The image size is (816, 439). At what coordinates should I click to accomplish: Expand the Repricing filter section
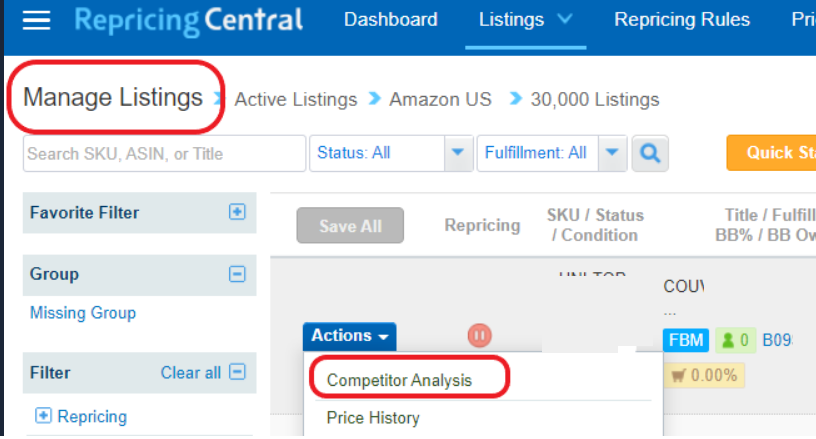pyautogui.click(x=43, y=416)
